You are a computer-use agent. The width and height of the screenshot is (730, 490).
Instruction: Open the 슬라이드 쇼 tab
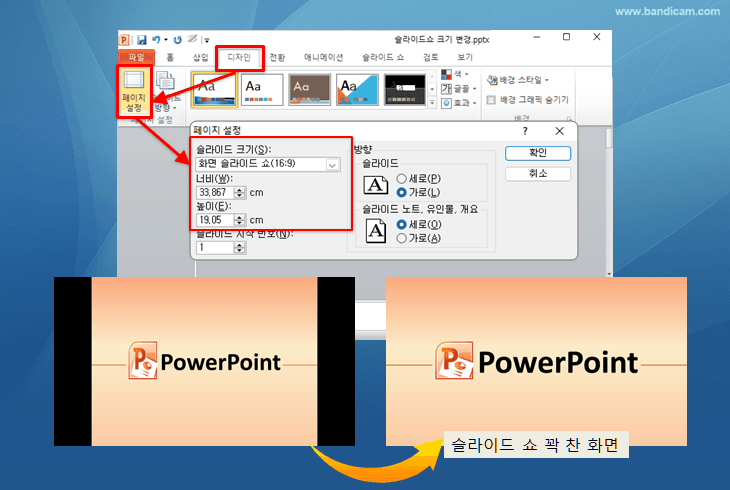click(x=383, y=57)
